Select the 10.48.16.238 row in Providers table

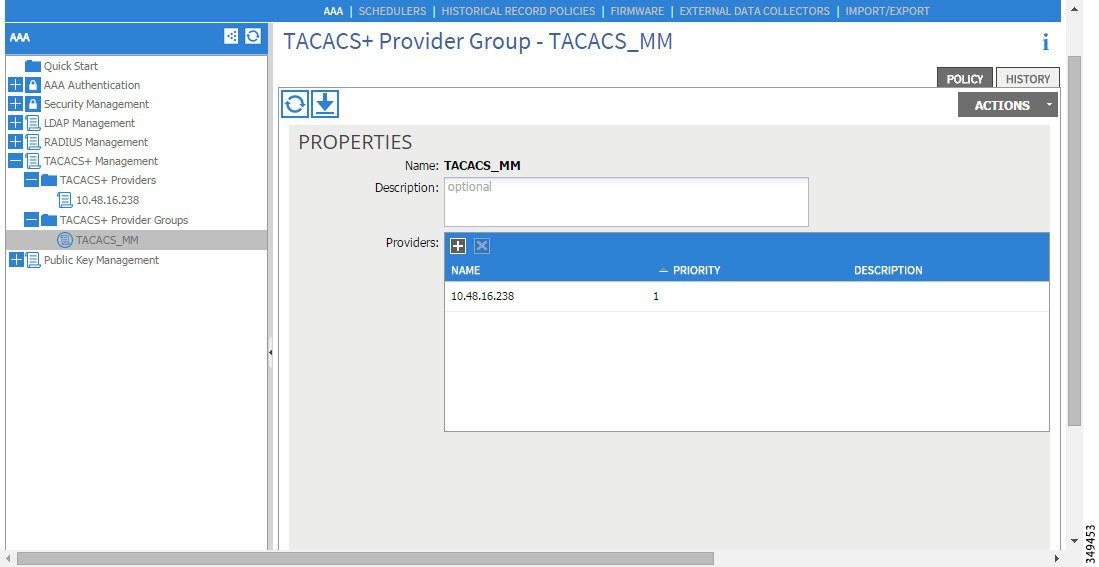pos(746,296)
